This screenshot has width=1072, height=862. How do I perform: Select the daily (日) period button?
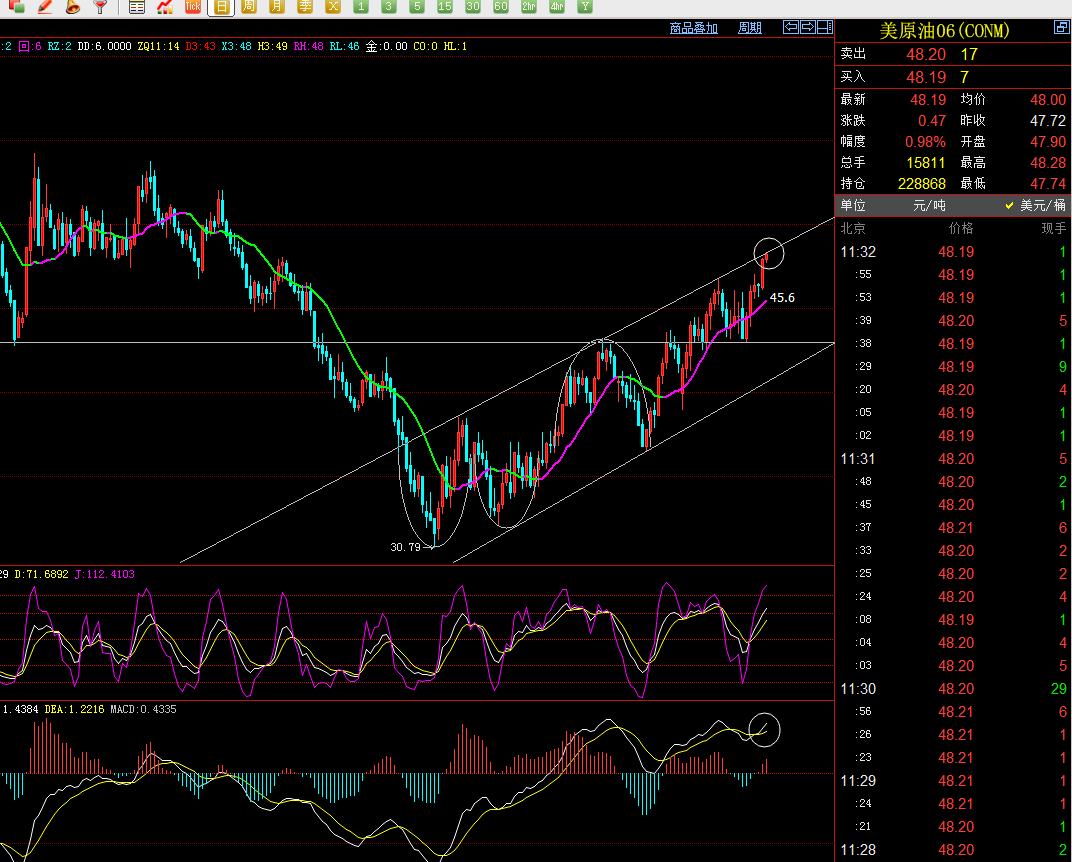point(221,6)
